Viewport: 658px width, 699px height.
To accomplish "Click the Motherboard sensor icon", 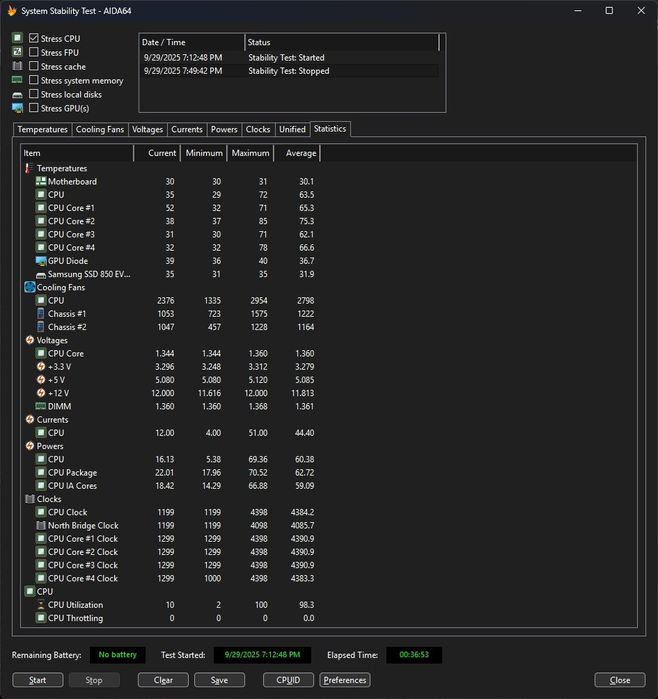I will click(x=41, y=181).
